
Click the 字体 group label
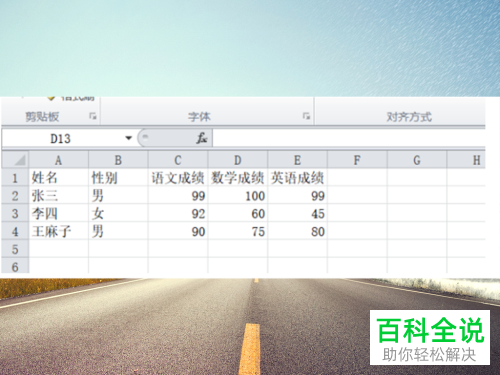click(x=199, y=117)
